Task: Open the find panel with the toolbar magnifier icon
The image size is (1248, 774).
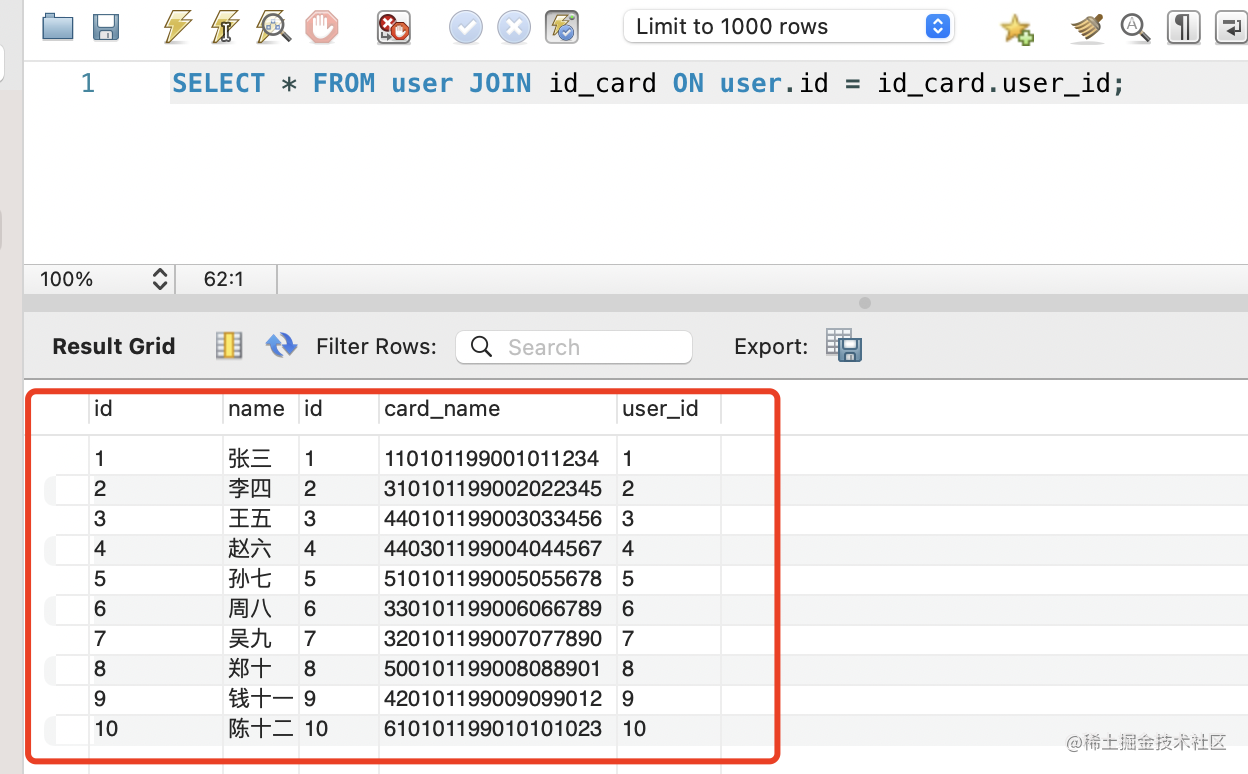Action: pyautogui.click(x=1135, y=28)
